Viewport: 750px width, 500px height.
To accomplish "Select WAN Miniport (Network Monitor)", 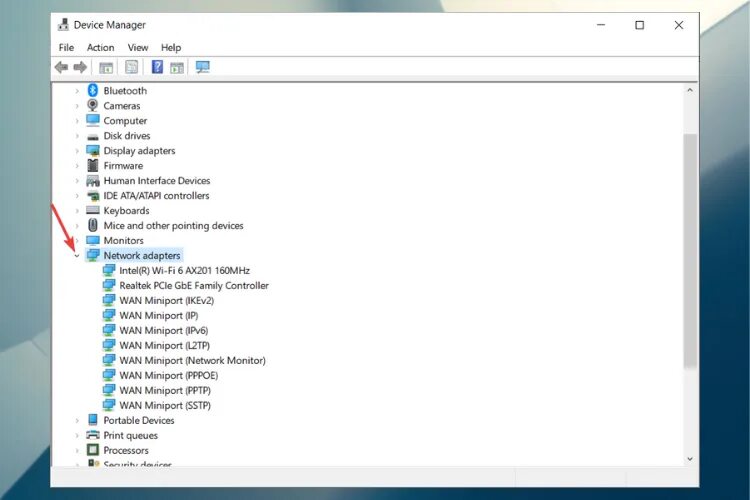I will [x=192, y=360].
